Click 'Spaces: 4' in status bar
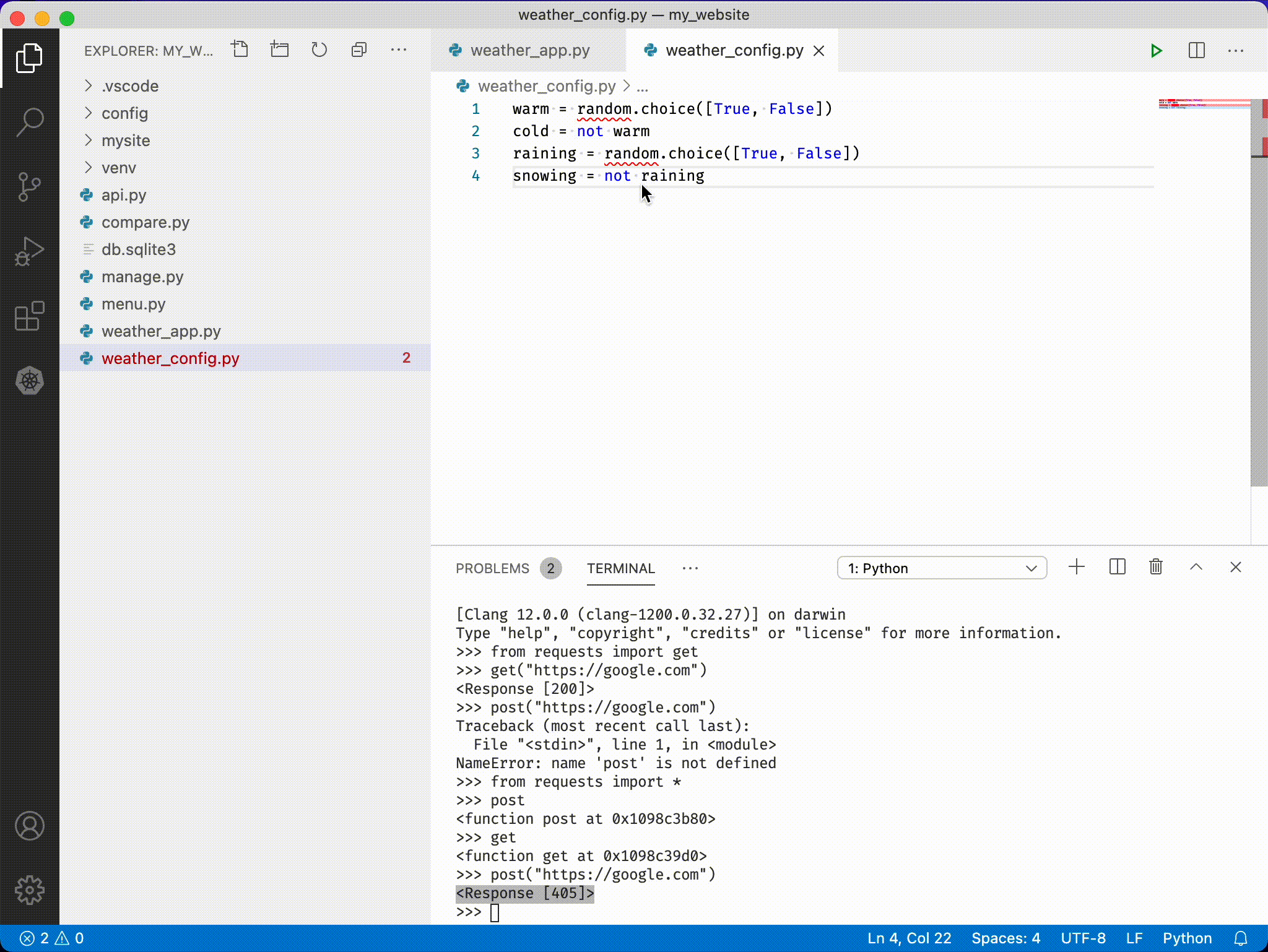 click(x=1005, y=938)
